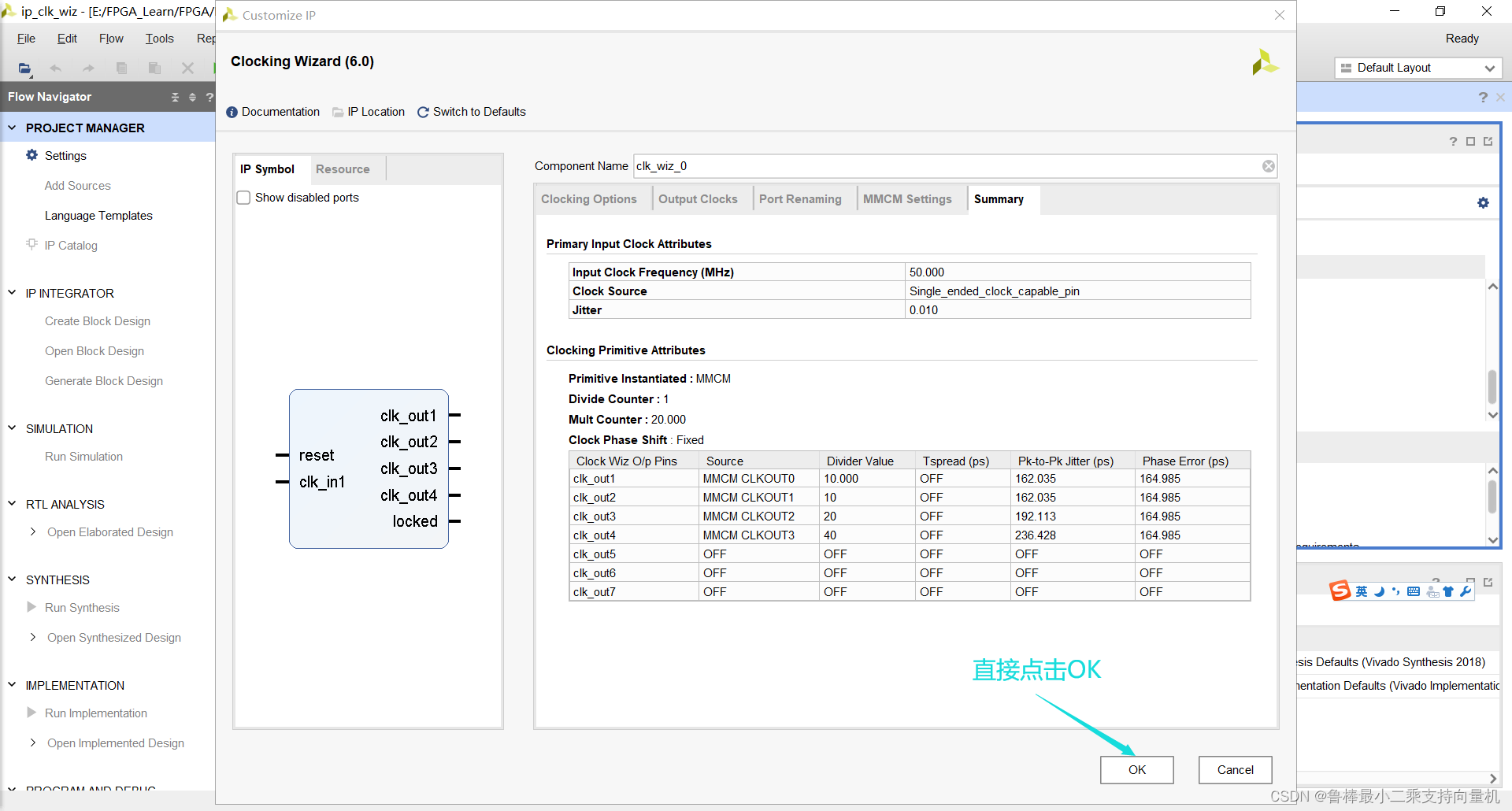Click the paste icon in main toolbar
The width and height of the screenshot is (1512, 811).
pos(154,69)
